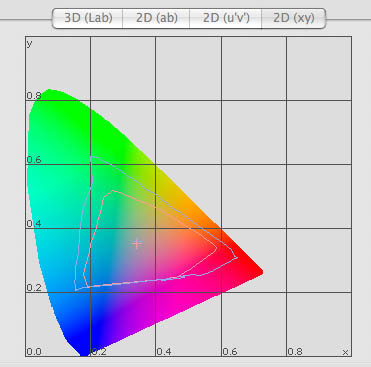Screen dimensions: 371x367
Task: Click the 0.4 label on y axis
Action: [x=34, y=223]
